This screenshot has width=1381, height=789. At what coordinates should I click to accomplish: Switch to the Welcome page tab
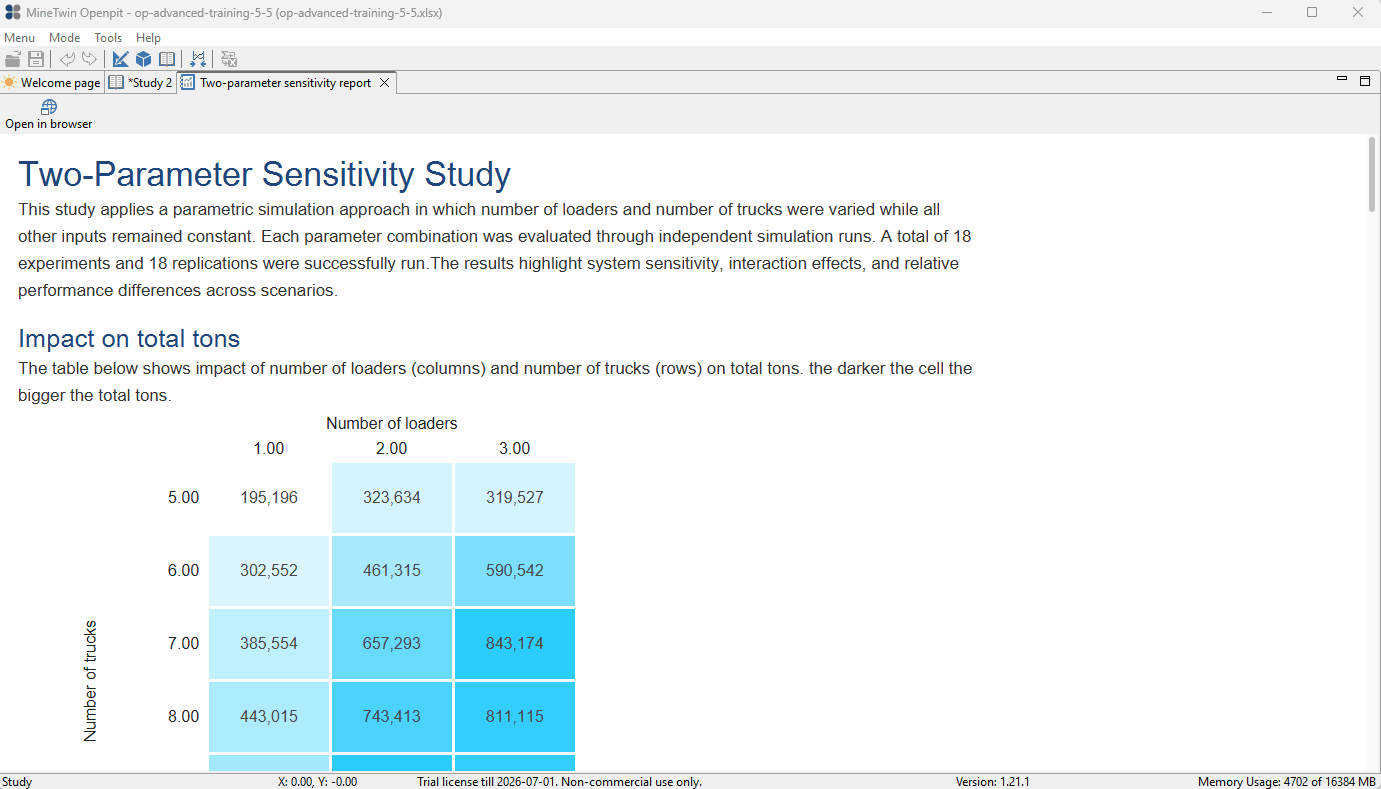(52, 83)
